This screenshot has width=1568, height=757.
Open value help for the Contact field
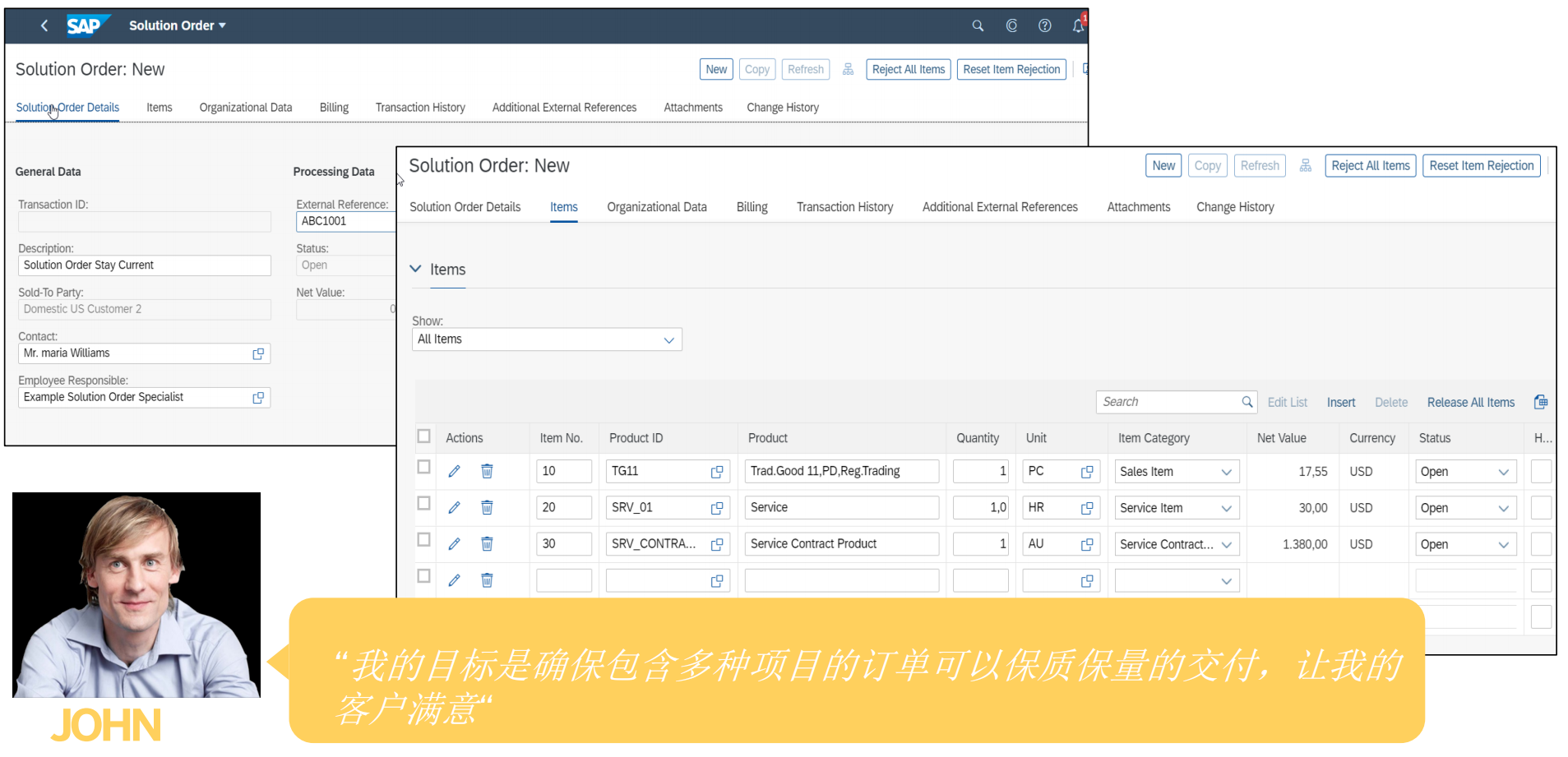(x=258, y=353)
